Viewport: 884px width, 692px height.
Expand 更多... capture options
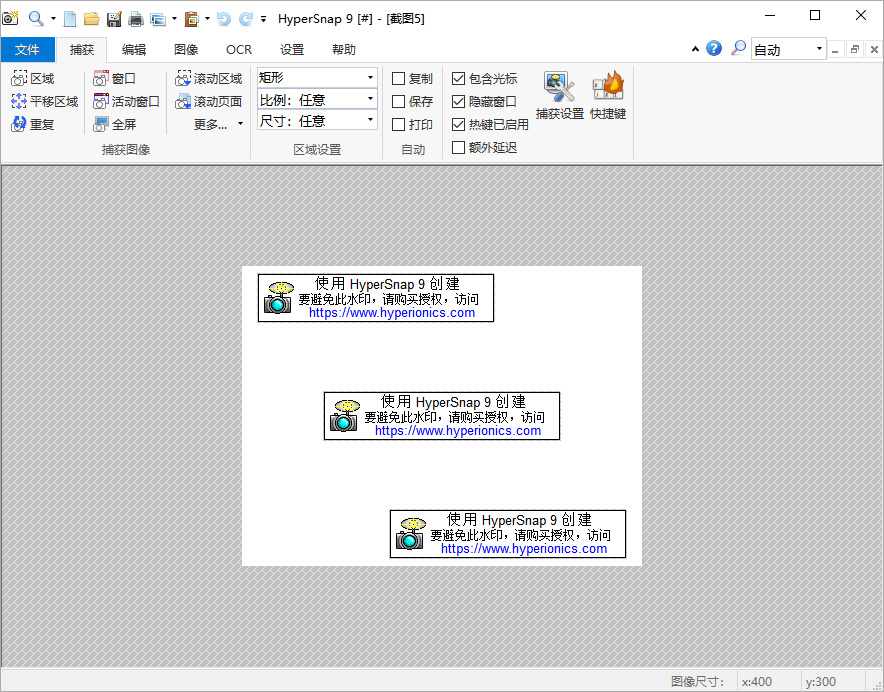pos(218,124)
